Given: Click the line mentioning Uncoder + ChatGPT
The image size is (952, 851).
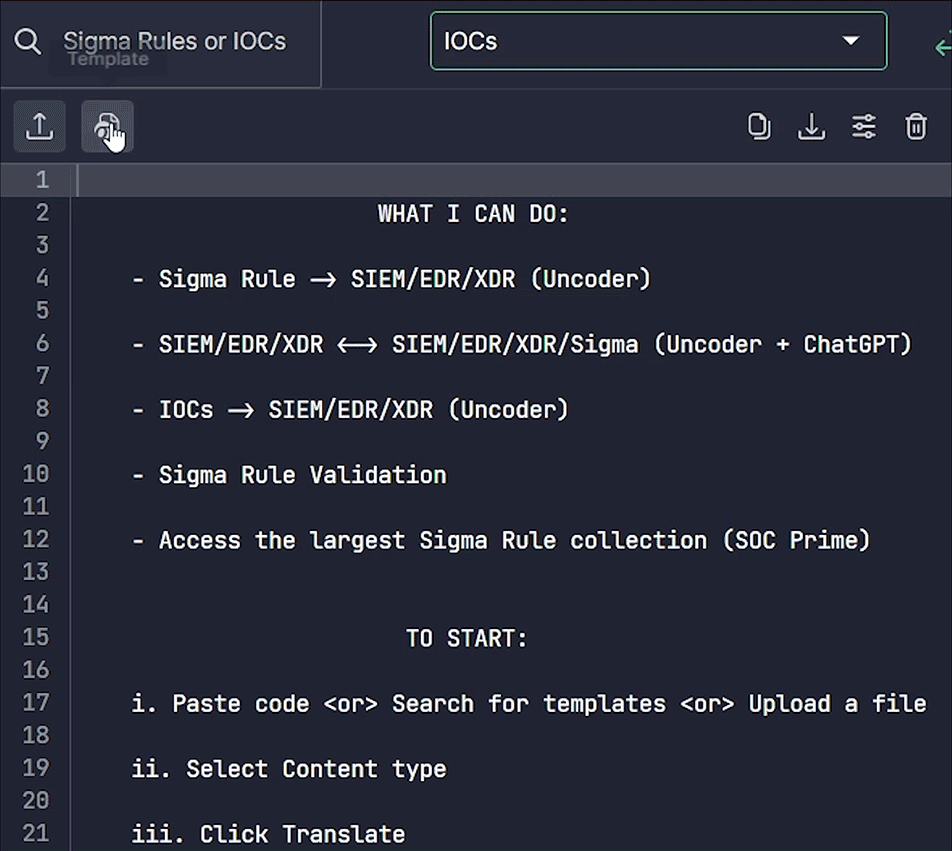Looking at the screenshot, I should click(535, 344).
